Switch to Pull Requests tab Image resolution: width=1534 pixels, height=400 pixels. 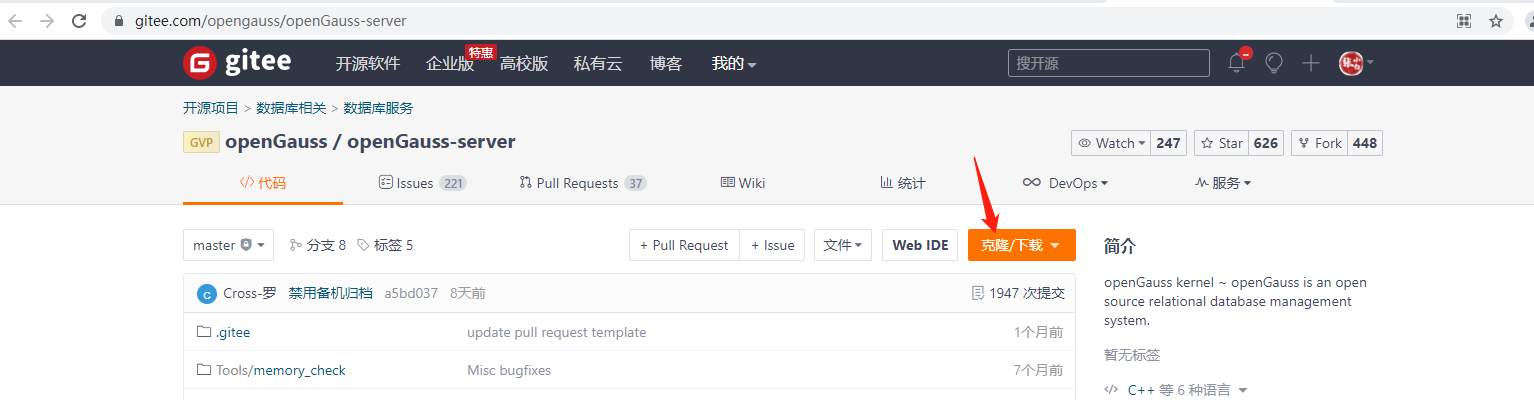tap(583, 183)
